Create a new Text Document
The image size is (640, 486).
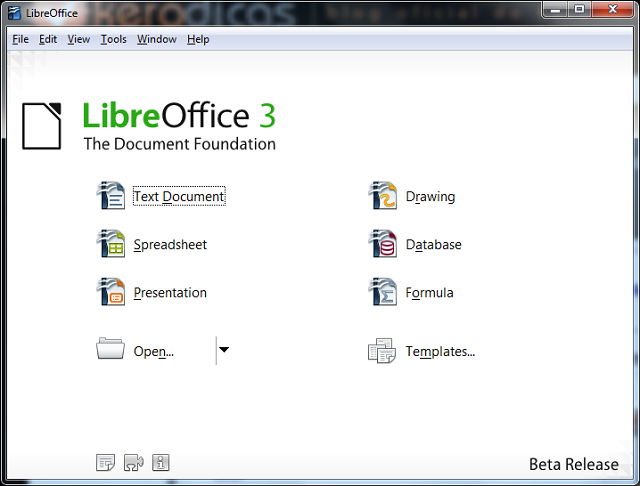[x=178, y=197]
